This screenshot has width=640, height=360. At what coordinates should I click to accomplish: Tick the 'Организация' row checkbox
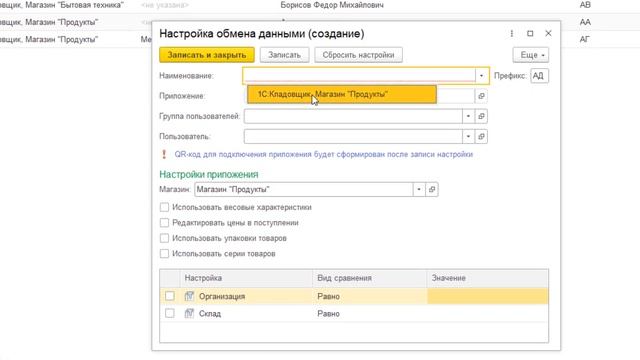[x=170, y=296]
